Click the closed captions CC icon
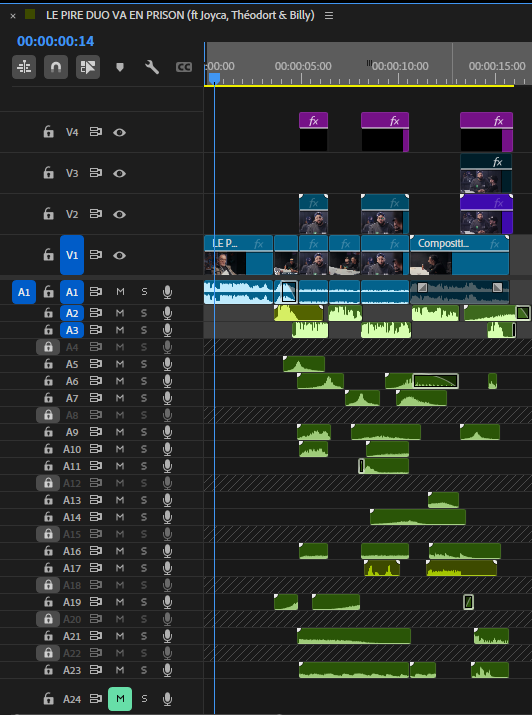Image resolution: width=532 pixels, height=715 pixels. pos(184,67)
